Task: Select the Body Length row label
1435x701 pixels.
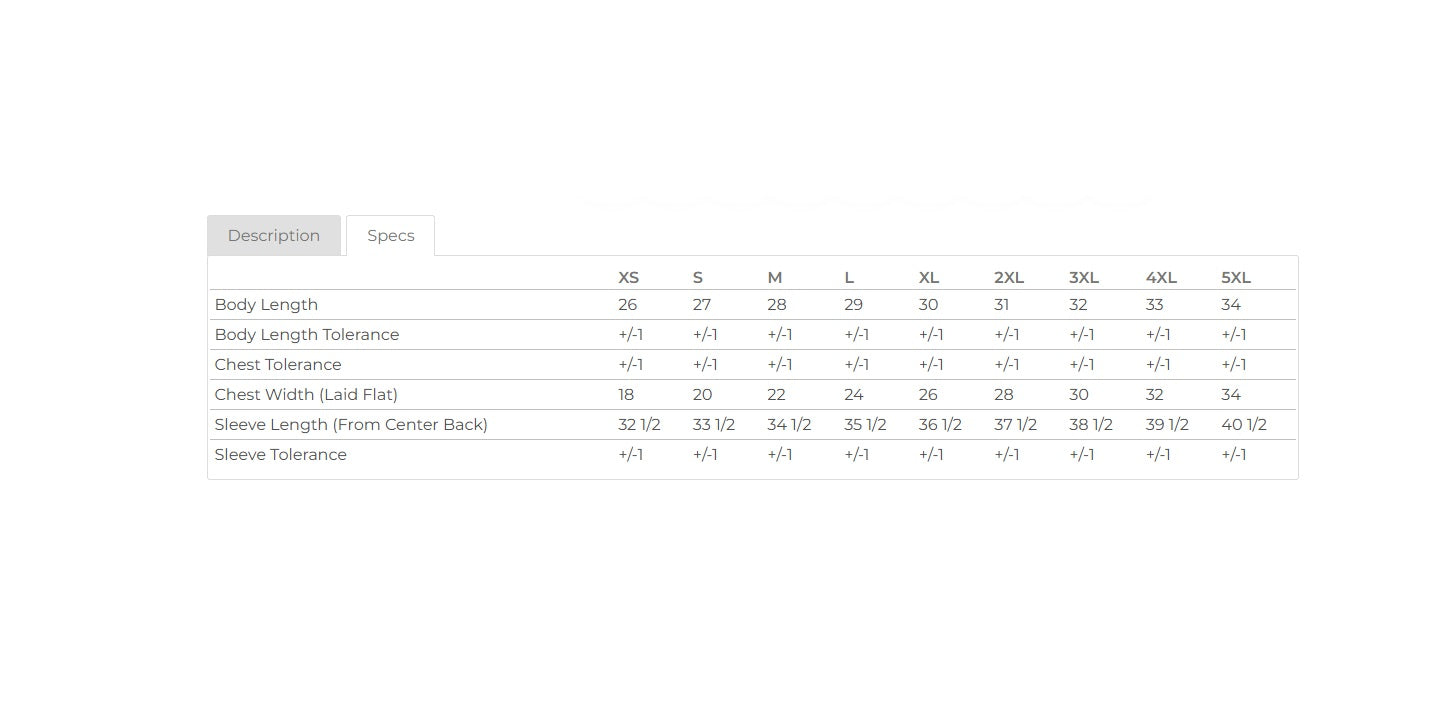Action: click(266, 305)
